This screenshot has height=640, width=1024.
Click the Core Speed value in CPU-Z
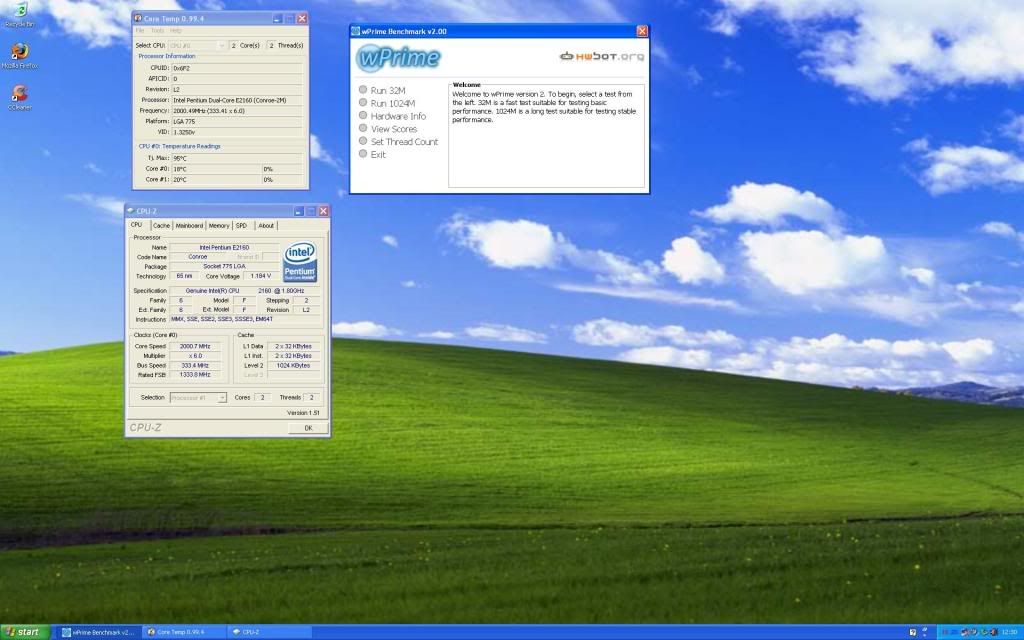tap(195, 346)
